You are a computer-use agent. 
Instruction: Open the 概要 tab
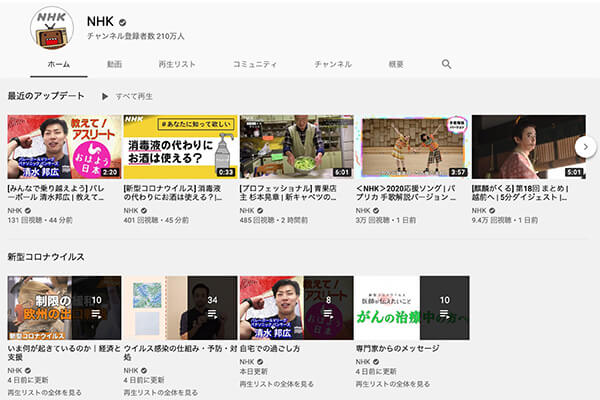[396, 64]
